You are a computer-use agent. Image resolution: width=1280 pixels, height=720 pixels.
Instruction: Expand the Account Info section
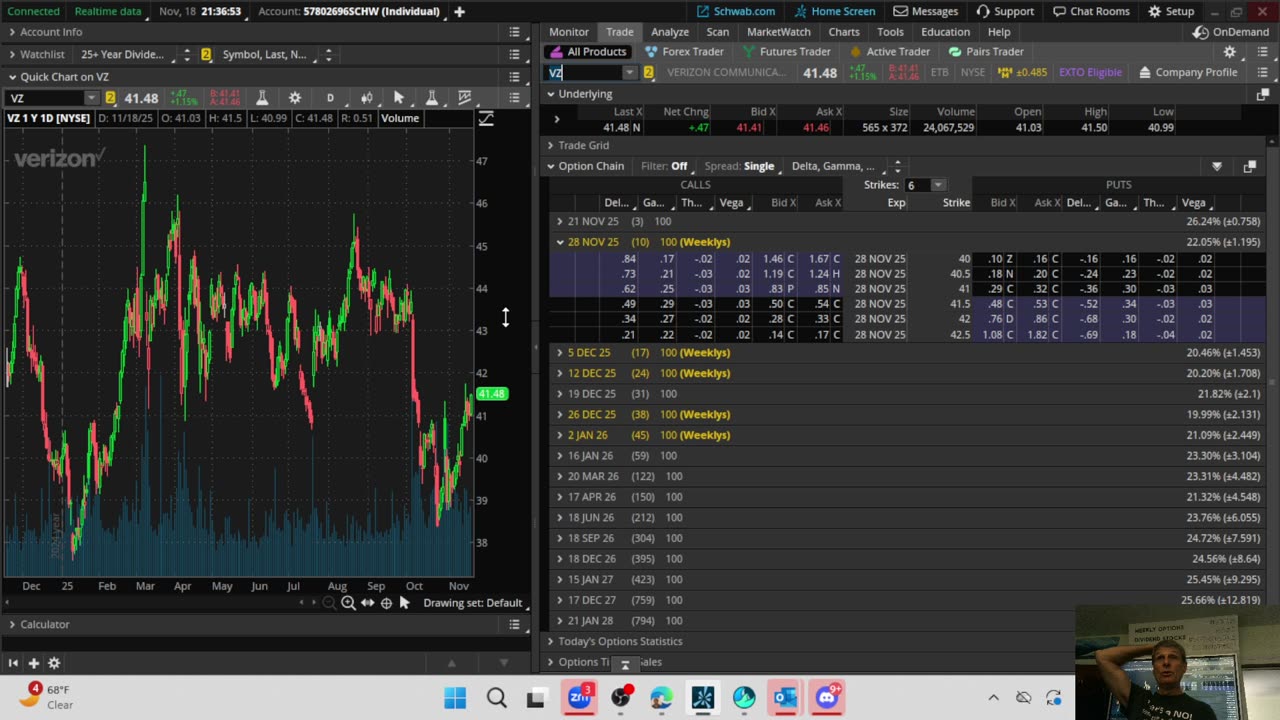(12, 32)
